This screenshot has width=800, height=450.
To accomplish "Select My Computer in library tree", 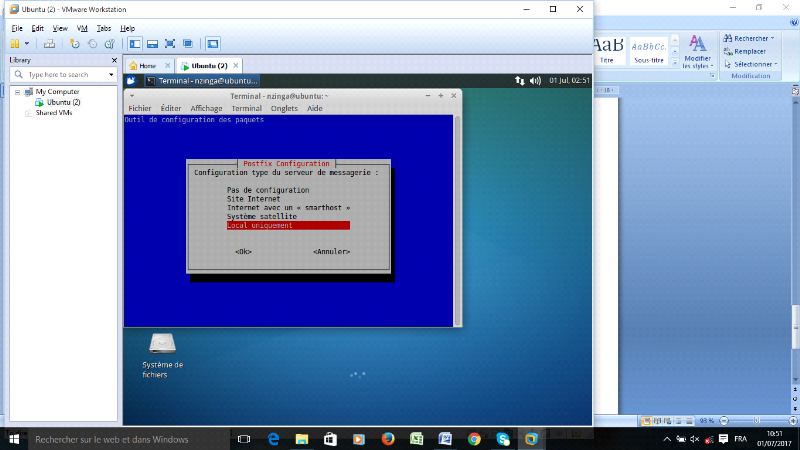I will click(x=57, y=92).
